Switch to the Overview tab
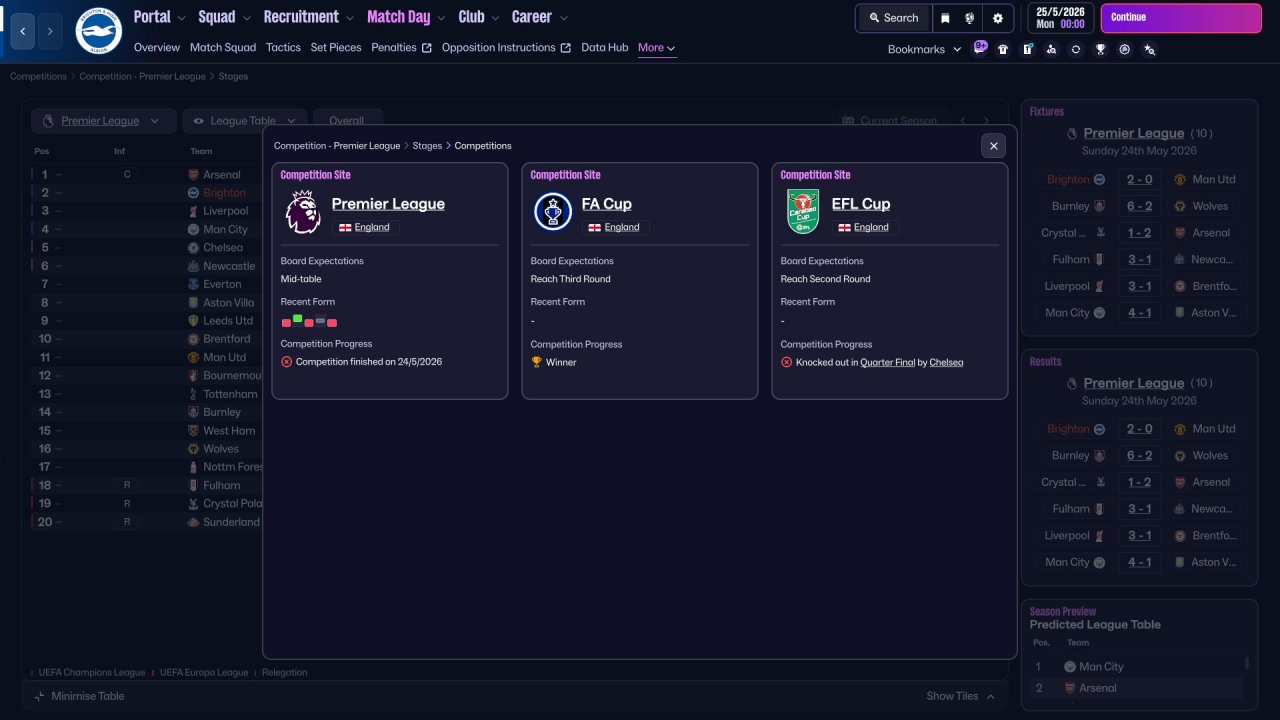This screenshot has height=720, width=1280. tap(157, 47)
